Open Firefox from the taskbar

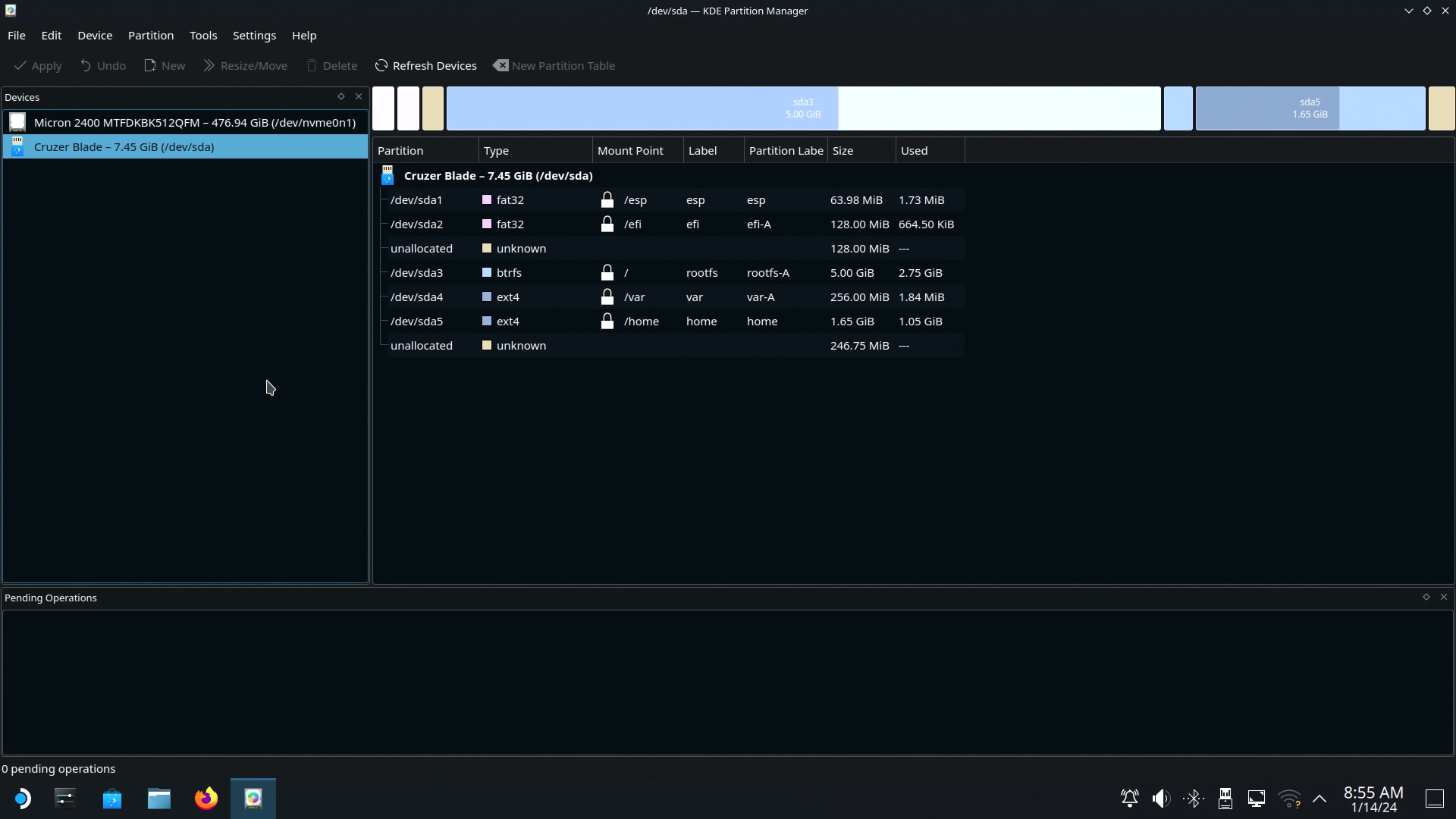point(206,799)
